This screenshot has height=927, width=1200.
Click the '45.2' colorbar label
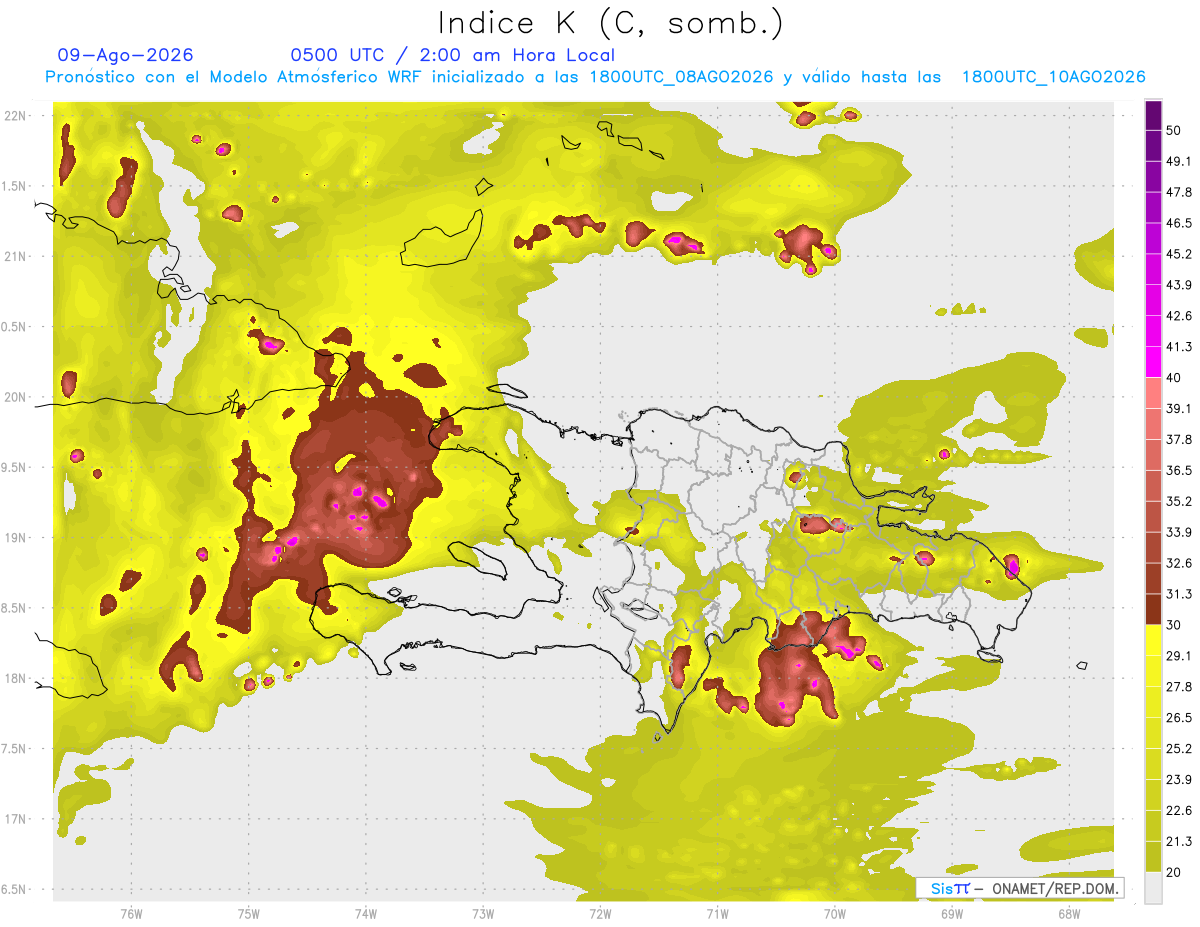(x=1179, y=254)
